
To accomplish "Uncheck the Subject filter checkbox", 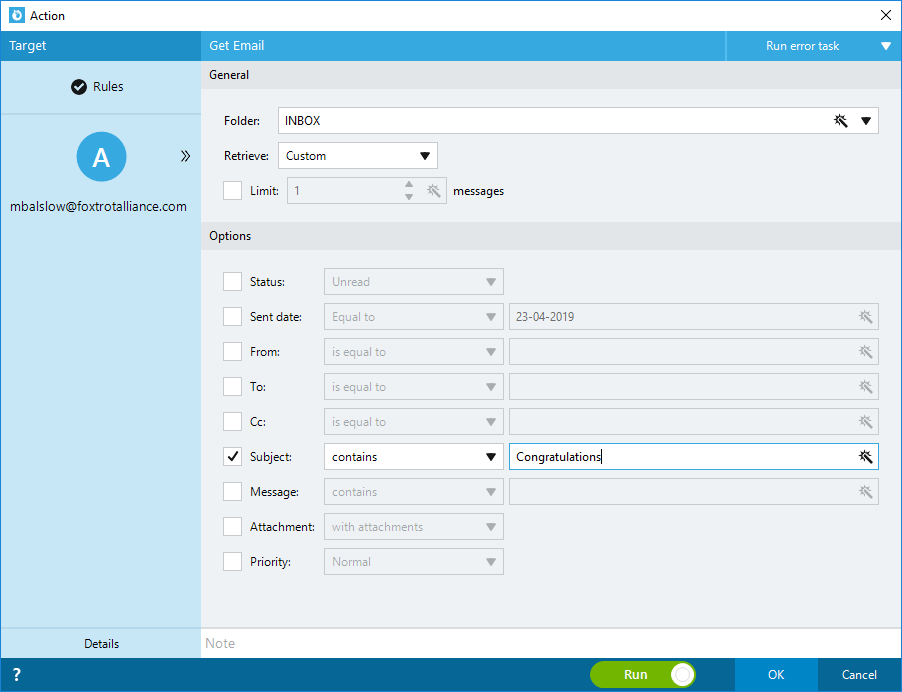I will point(232,457).
